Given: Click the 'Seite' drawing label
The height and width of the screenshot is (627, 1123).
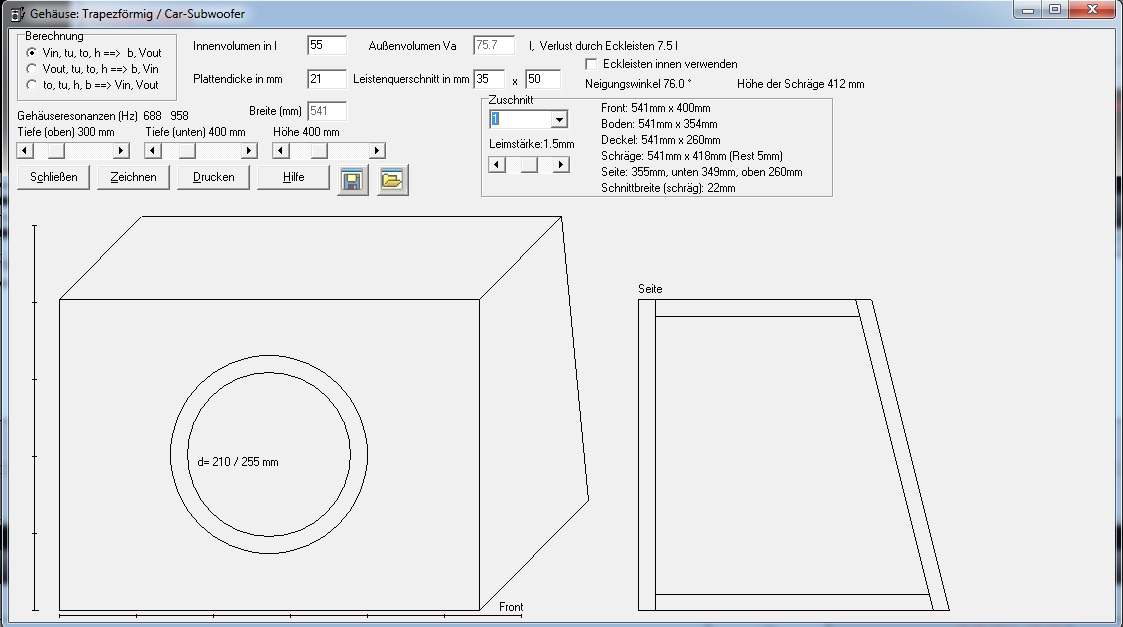Looking at the screenshot, I should click(650, 289).
